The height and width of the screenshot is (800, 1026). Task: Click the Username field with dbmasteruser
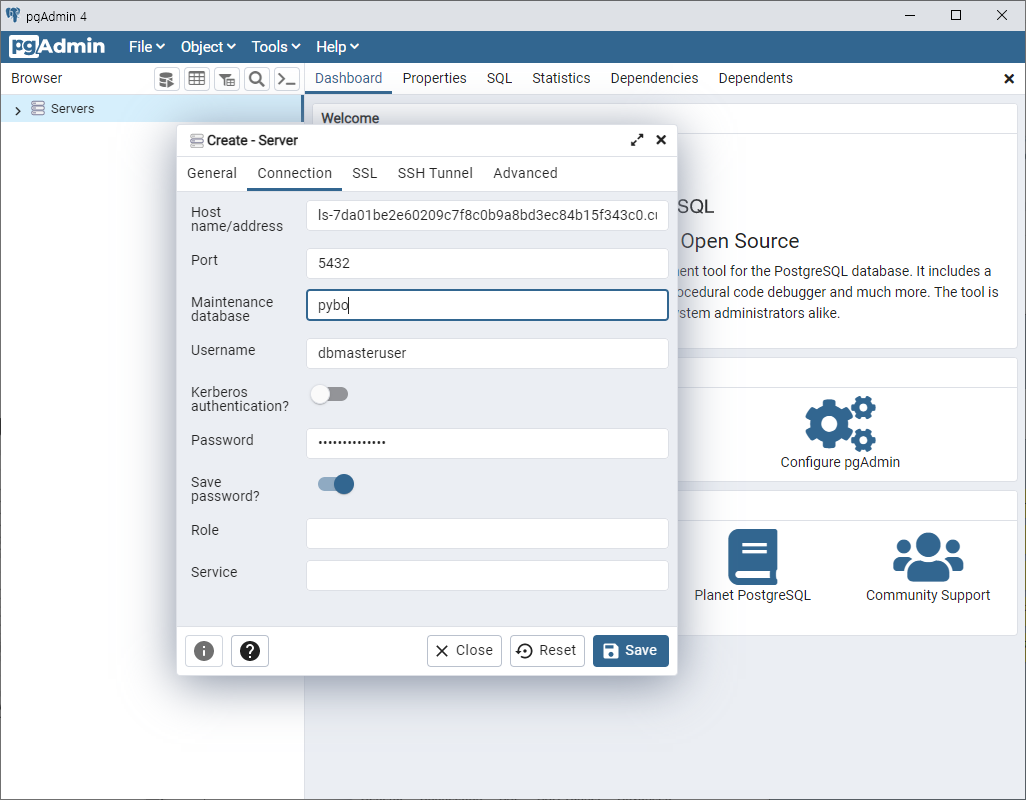(487, 353)
